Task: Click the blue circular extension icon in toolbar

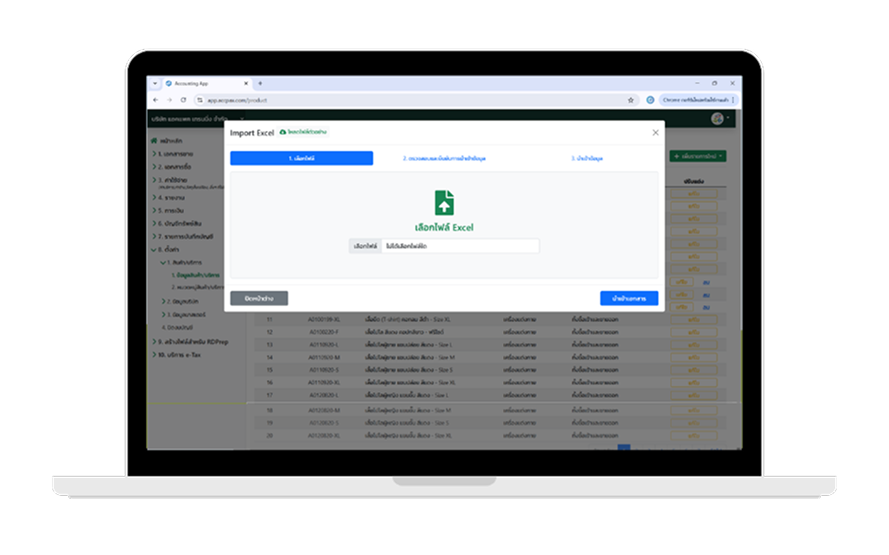Action: 650,100
